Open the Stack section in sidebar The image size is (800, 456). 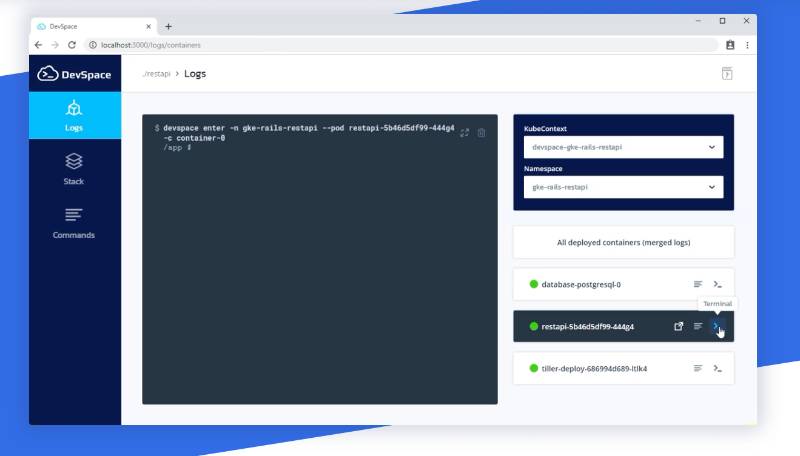pyautogui.click(x=74, y=169)
